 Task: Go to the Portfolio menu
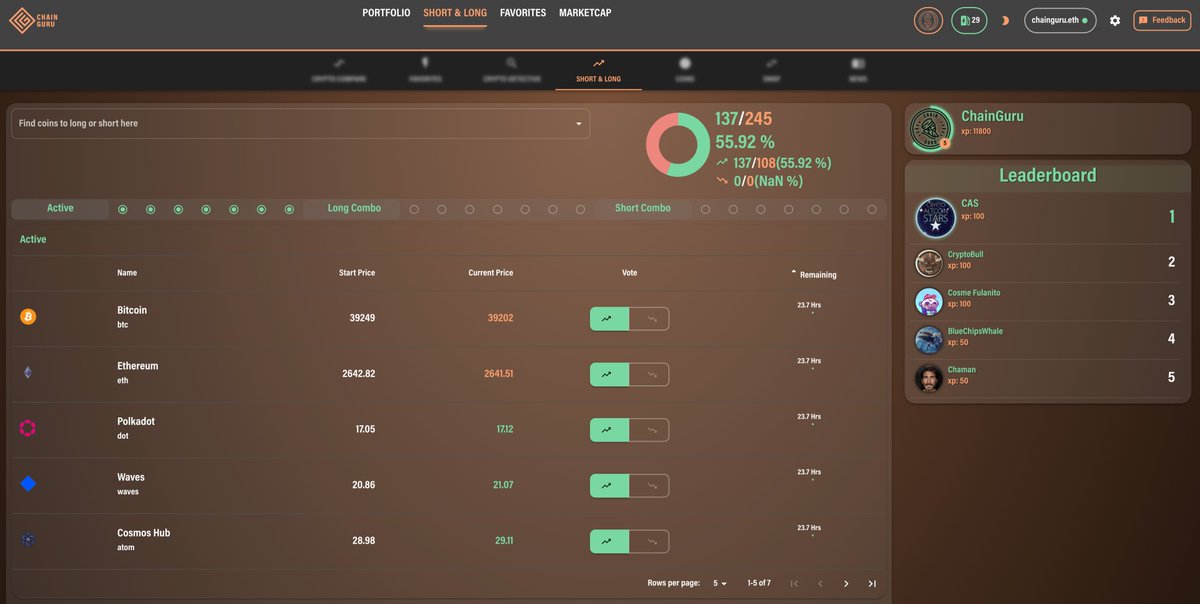[x=386, y=13]
